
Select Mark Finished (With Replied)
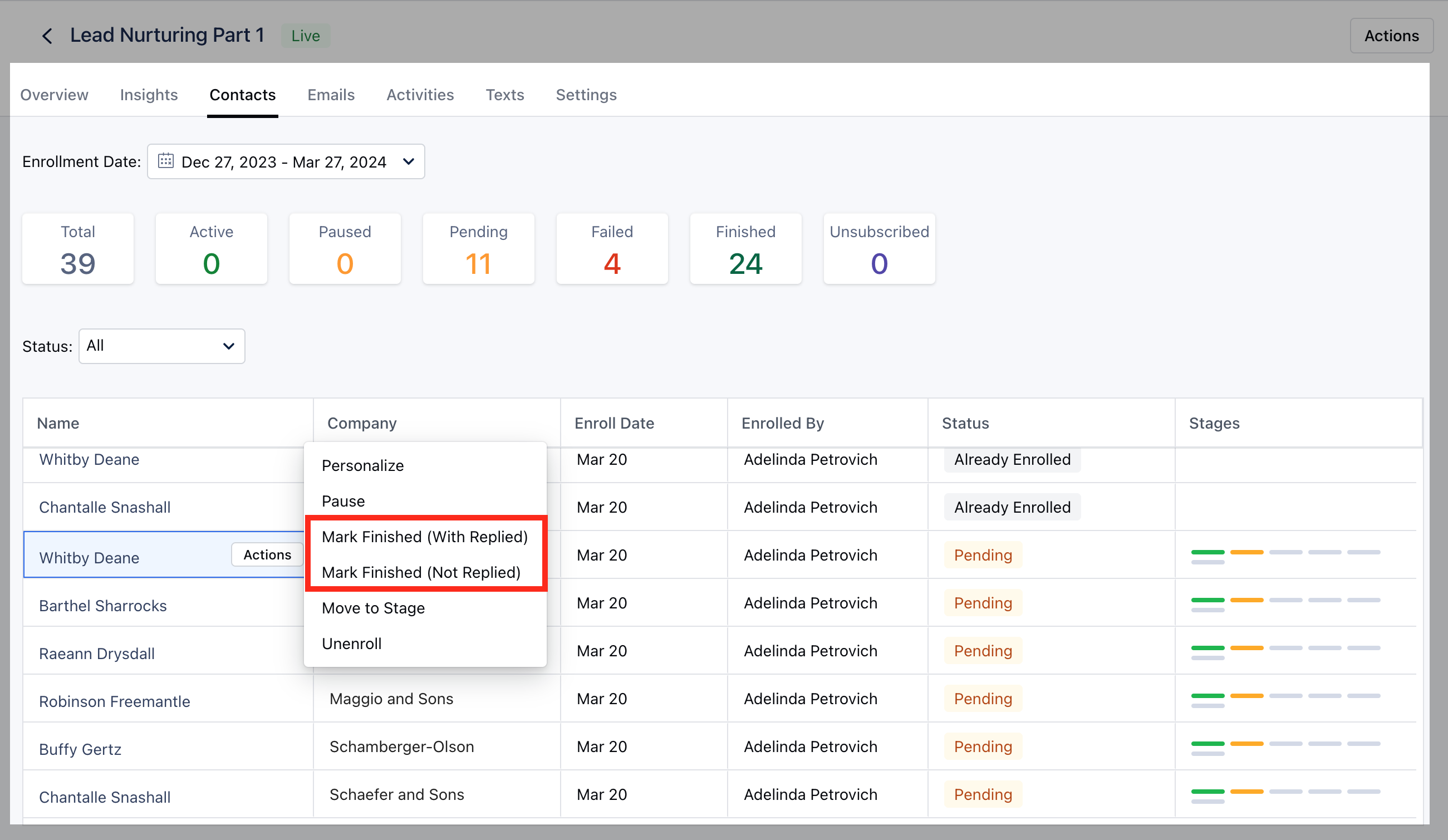pyautogui.click(x=425, y=537)
